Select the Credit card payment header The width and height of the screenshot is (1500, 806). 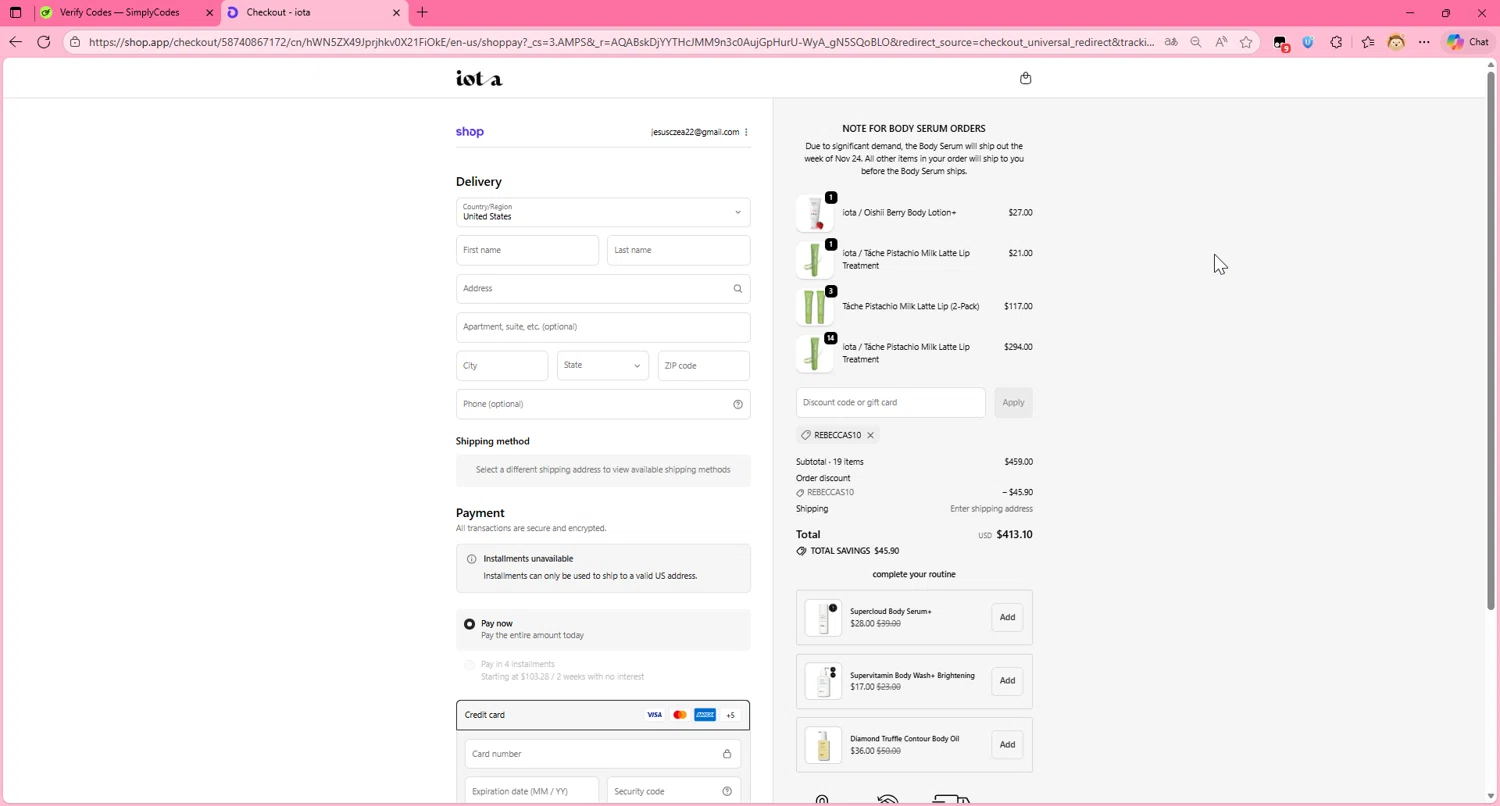coord(603,715)
